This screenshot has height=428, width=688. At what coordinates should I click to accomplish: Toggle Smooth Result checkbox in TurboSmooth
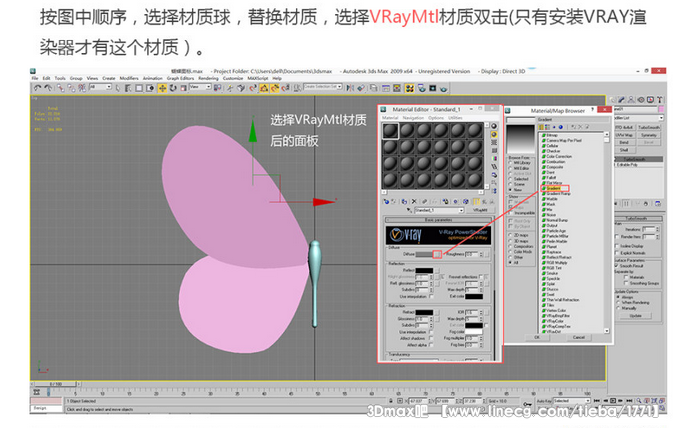(617, 266)
